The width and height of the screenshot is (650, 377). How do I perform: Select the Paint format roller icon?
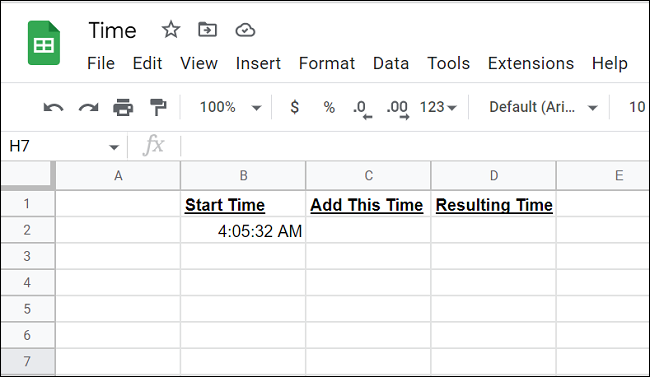(158, 107)
